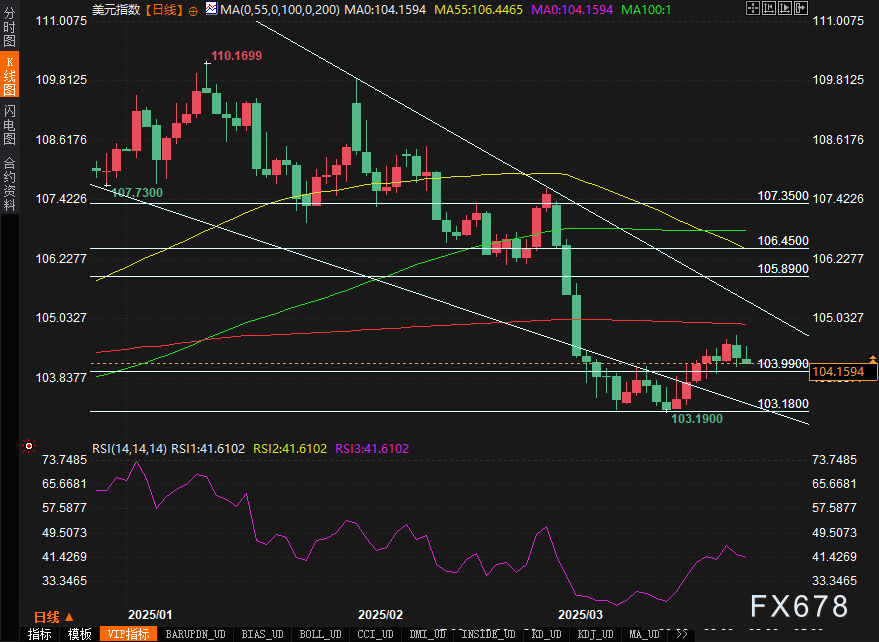Click the 104.1594 current price tag
Image resolution: width=879 pixels, height=642 pixels.
tap(844, 372)
